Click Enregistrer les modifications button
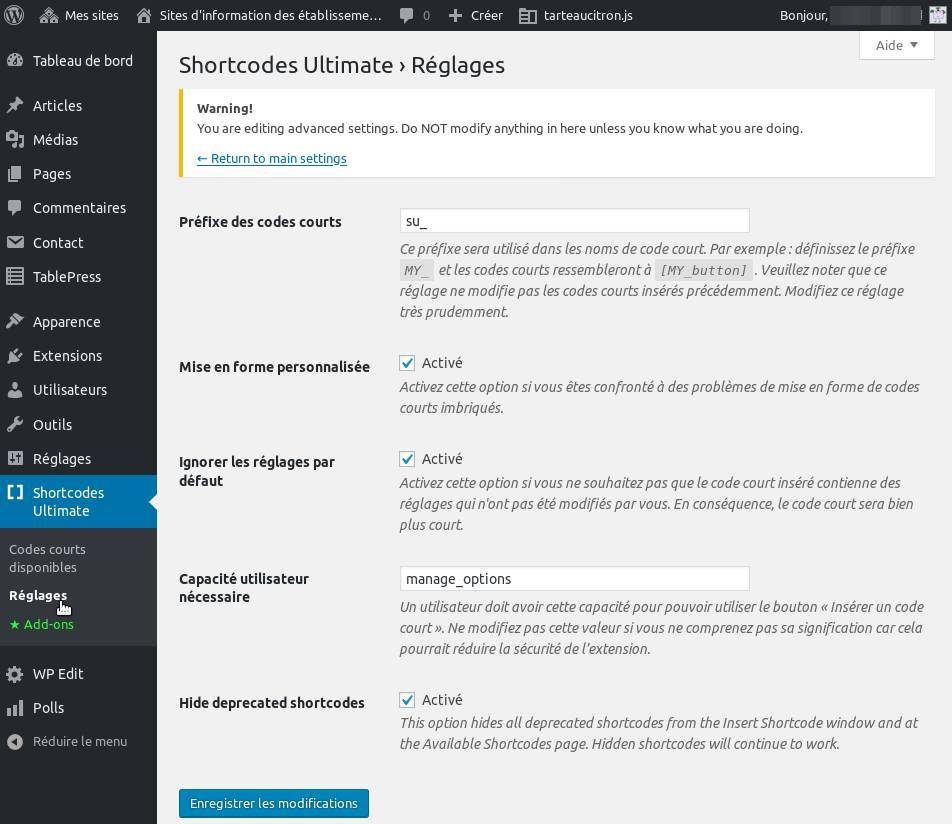 (x=273, y=803)
